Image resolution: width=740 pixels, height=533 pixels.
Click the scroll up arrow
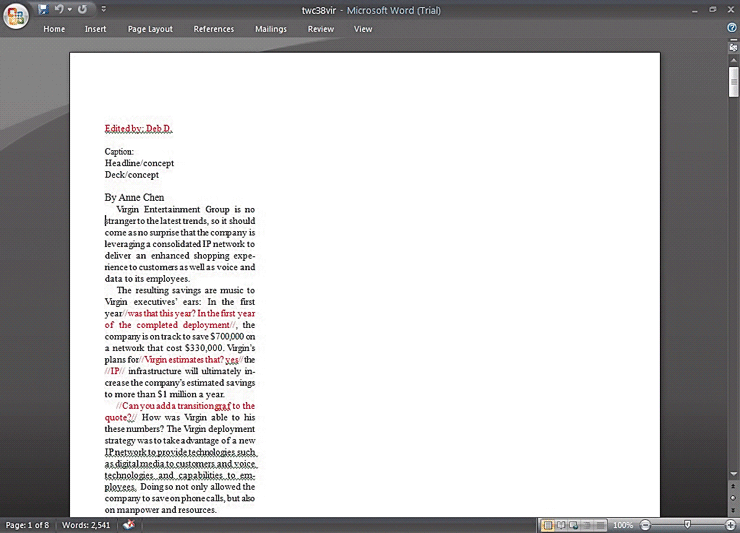pyautogui.click(x=733, y=60)
